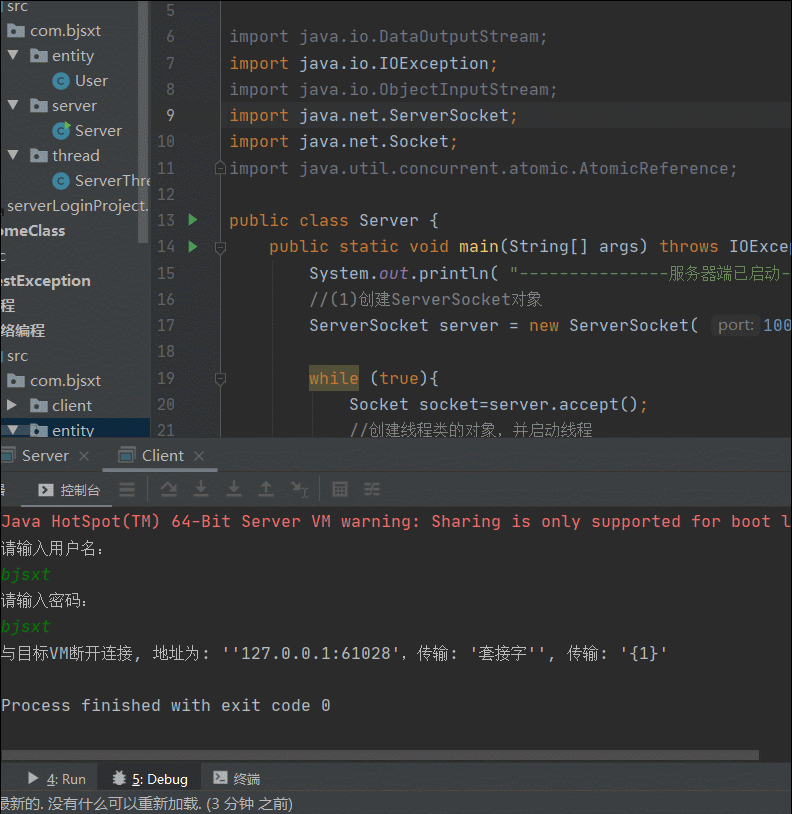Screen dimensions: 792x814
Task: Open the 4: Run tool window
Action: (56, 779)
